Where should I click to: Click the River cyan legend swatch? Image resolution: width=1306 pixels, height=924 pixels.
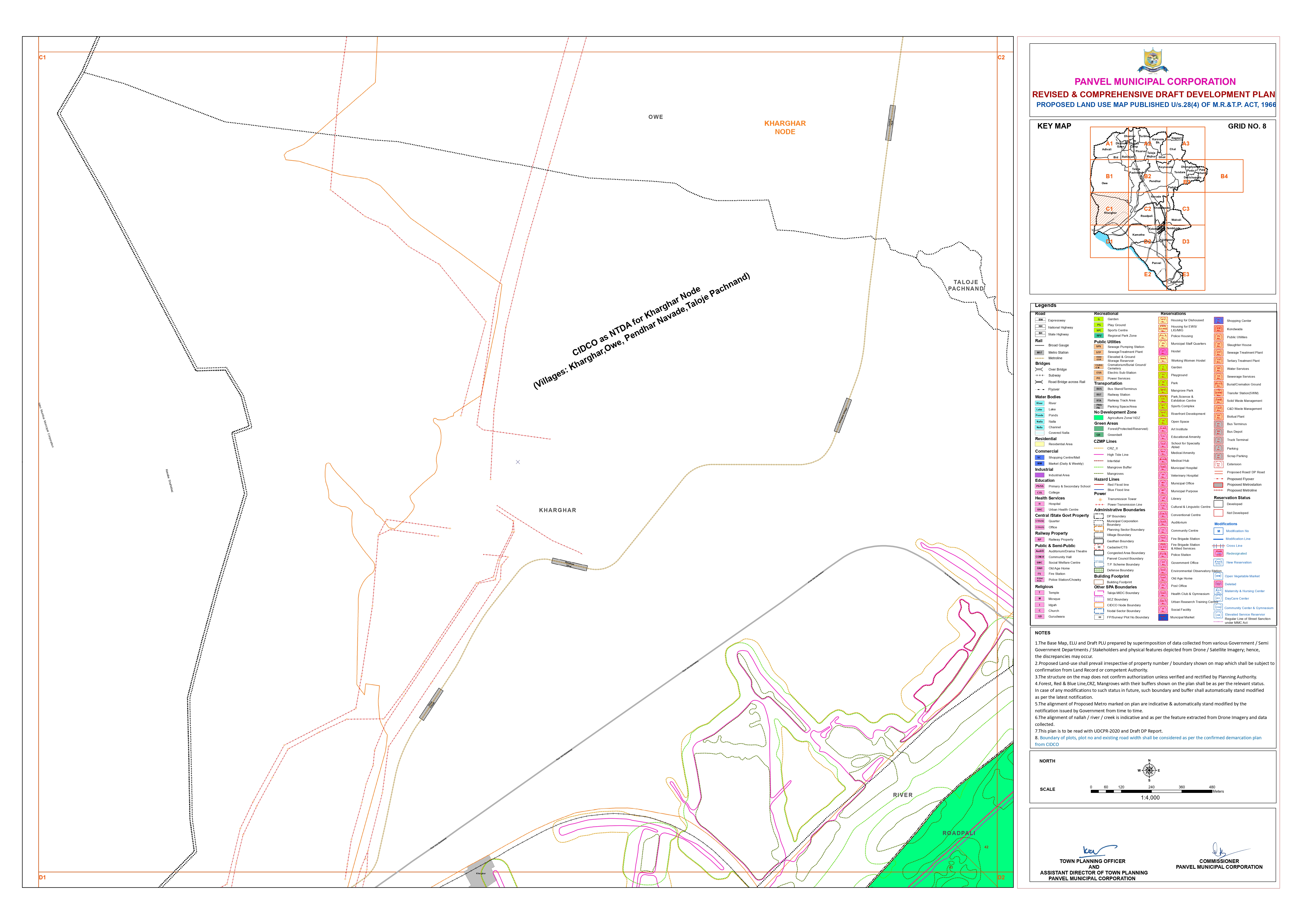point(1040,403)
